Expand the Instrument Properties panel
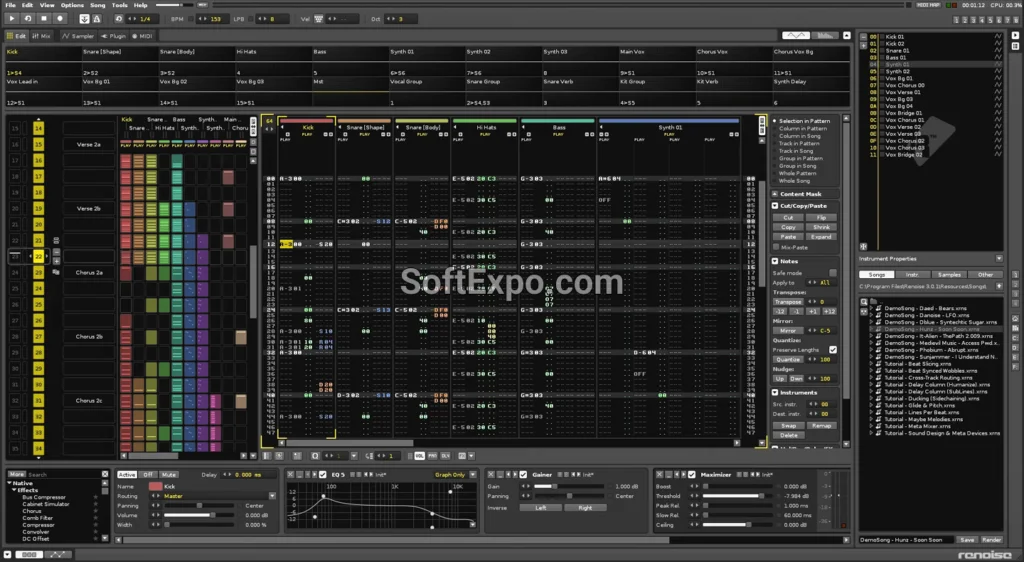Viewport: 1024px width, 562px height. click(x=999, y=258)
